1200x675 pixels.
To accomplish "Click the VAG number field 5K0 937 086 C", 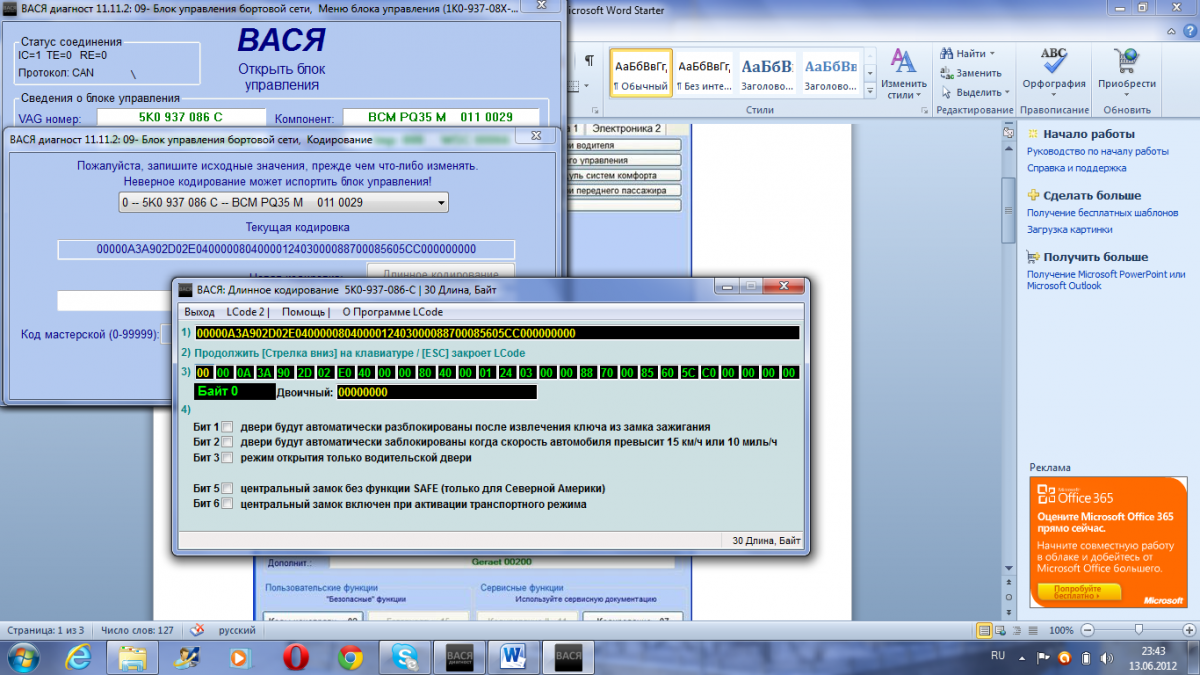I will [180, 118].
